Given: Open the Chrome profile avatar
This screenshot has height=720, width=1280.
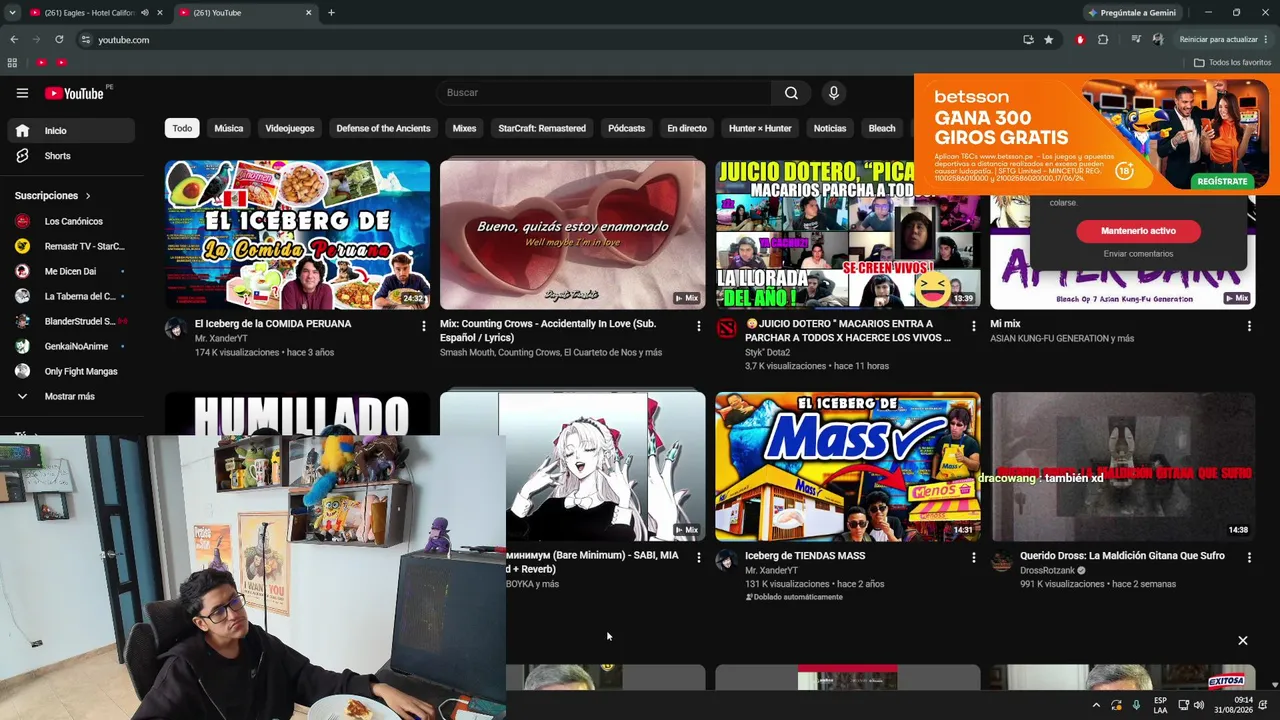Looking at the screenshot, I should 1158,40.
